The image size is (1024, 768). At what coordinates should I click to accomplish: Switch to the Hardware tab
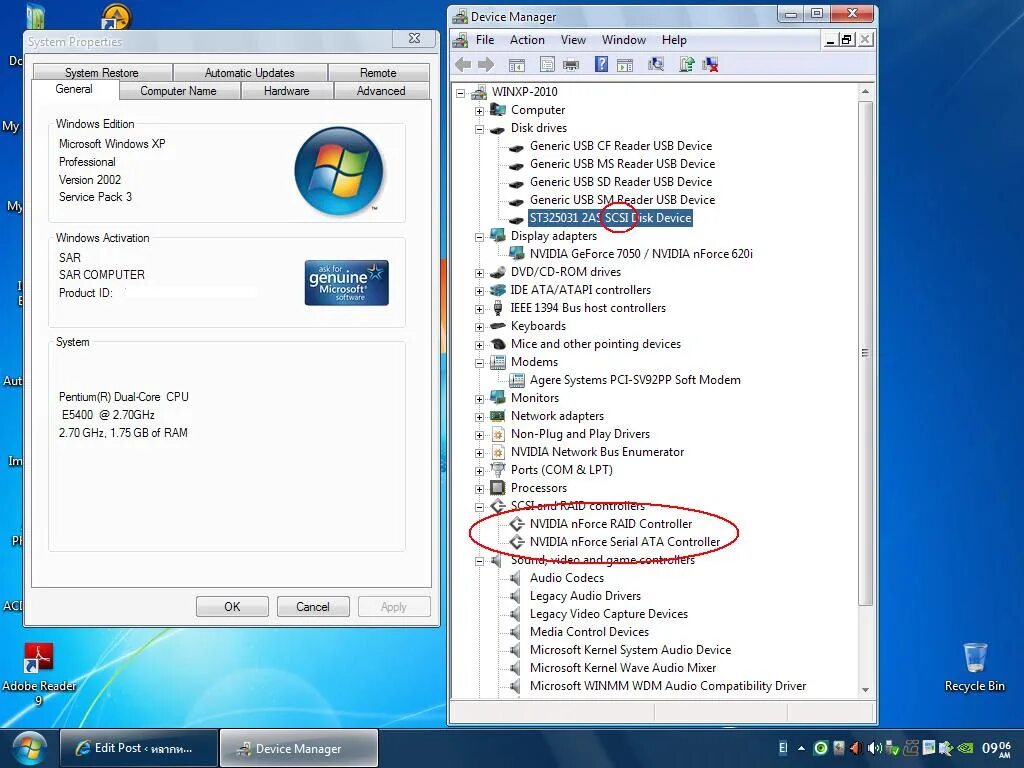tap(287, 91)
